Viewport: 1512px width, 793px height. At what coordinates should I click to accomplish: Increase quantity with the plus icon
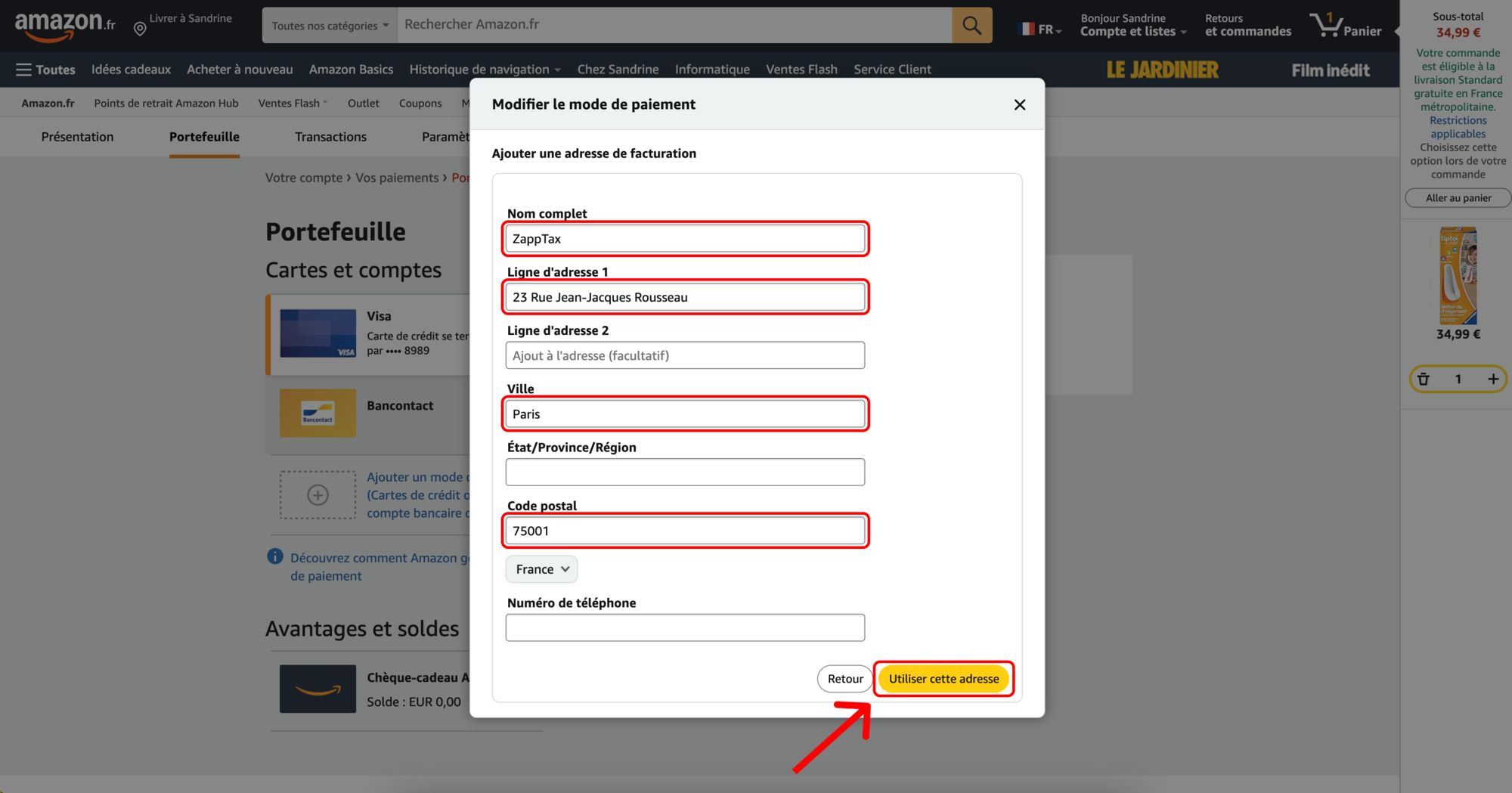1493,379
